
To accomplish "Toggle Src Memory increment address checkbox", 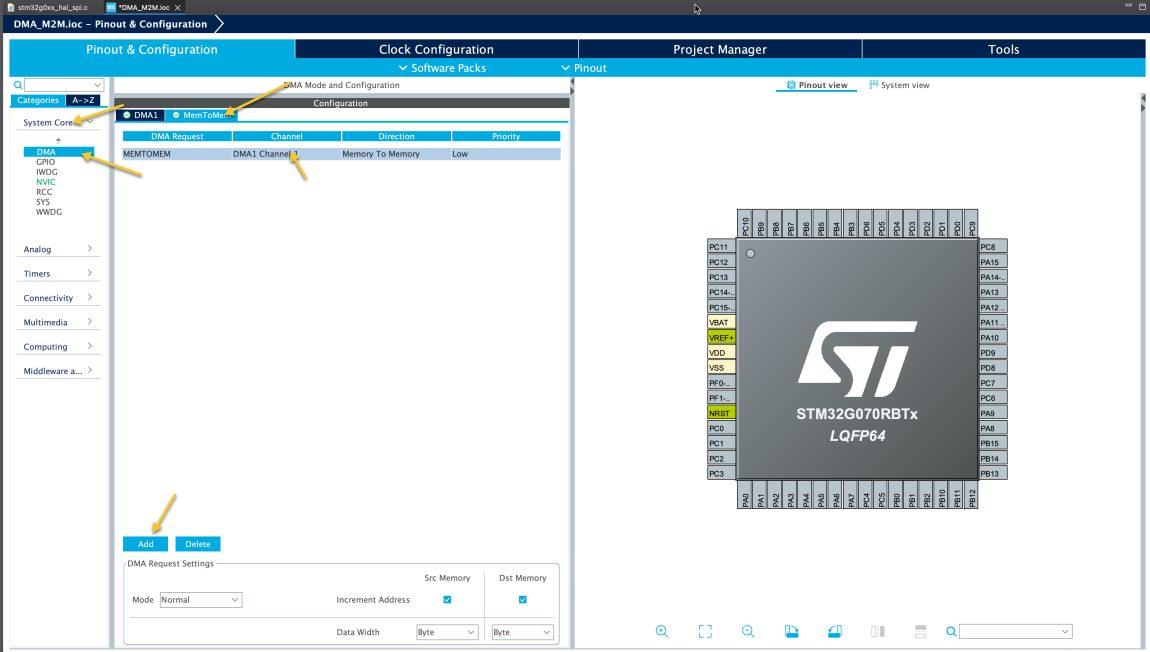I will [447, 599].
